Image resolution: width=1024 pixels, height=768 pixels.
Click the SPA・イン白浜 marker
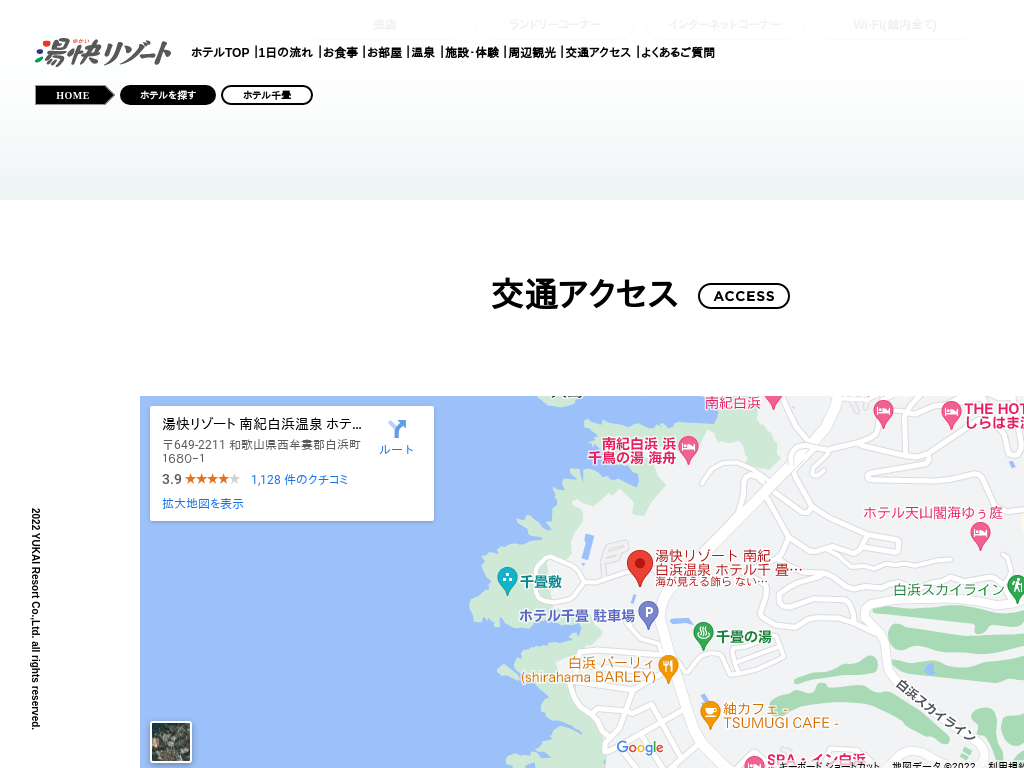[754, 763]
